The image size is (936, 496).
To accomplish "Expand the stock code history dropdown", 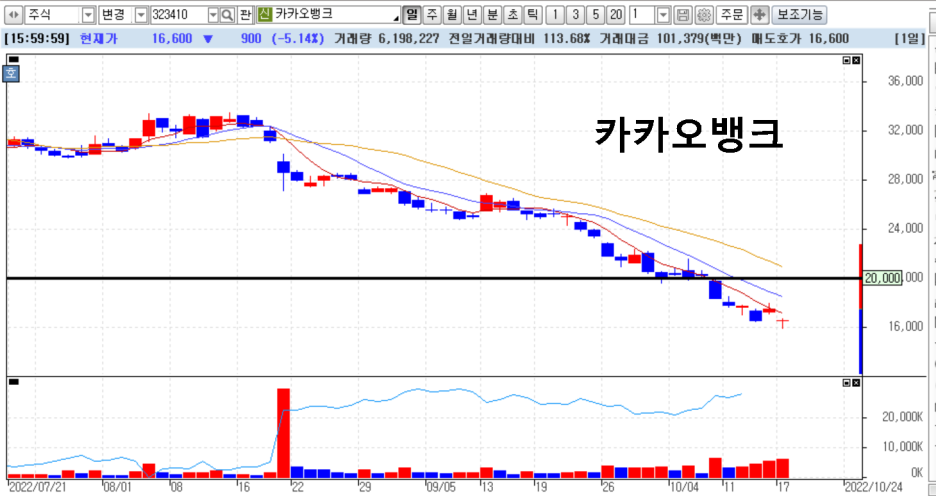I will tap(213, 15).
